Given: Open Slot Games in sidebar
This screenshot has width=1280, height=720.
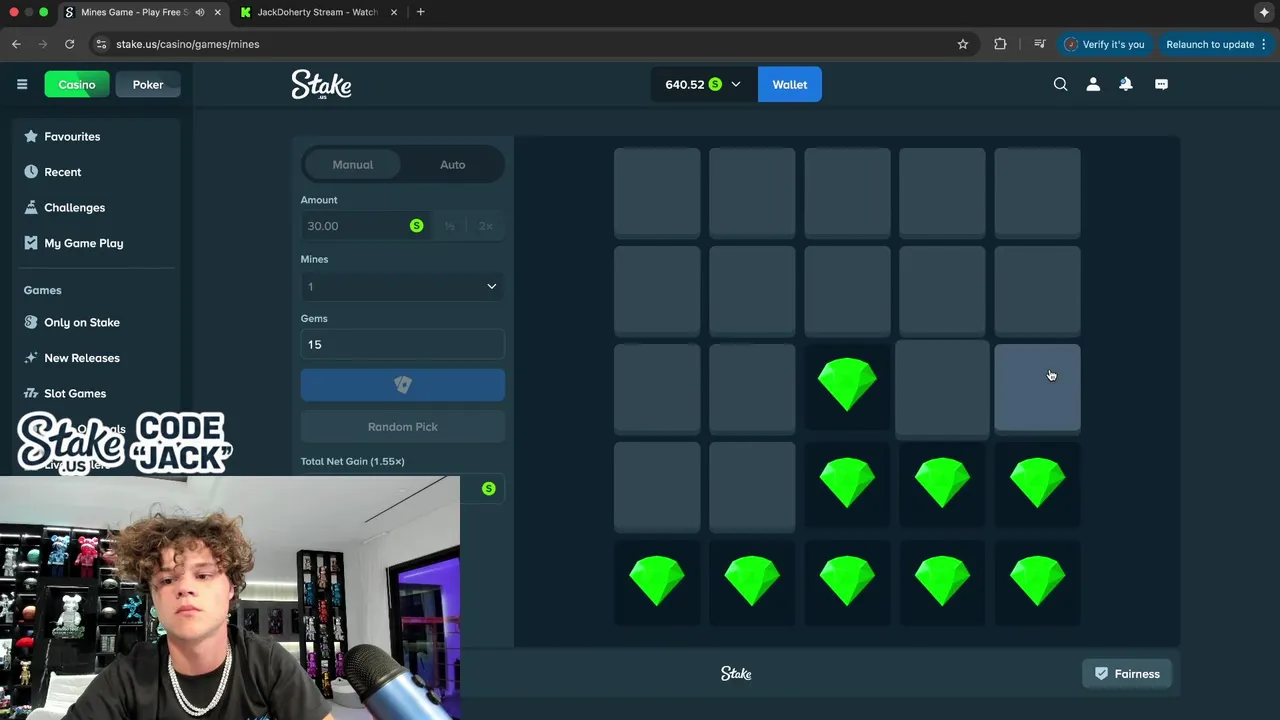Looking at the screenshot, I should click(75, 393).
